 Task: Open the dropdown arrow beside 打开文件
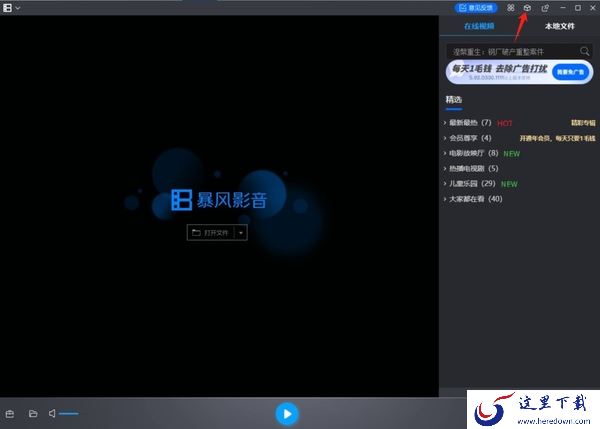pos(241,233)
